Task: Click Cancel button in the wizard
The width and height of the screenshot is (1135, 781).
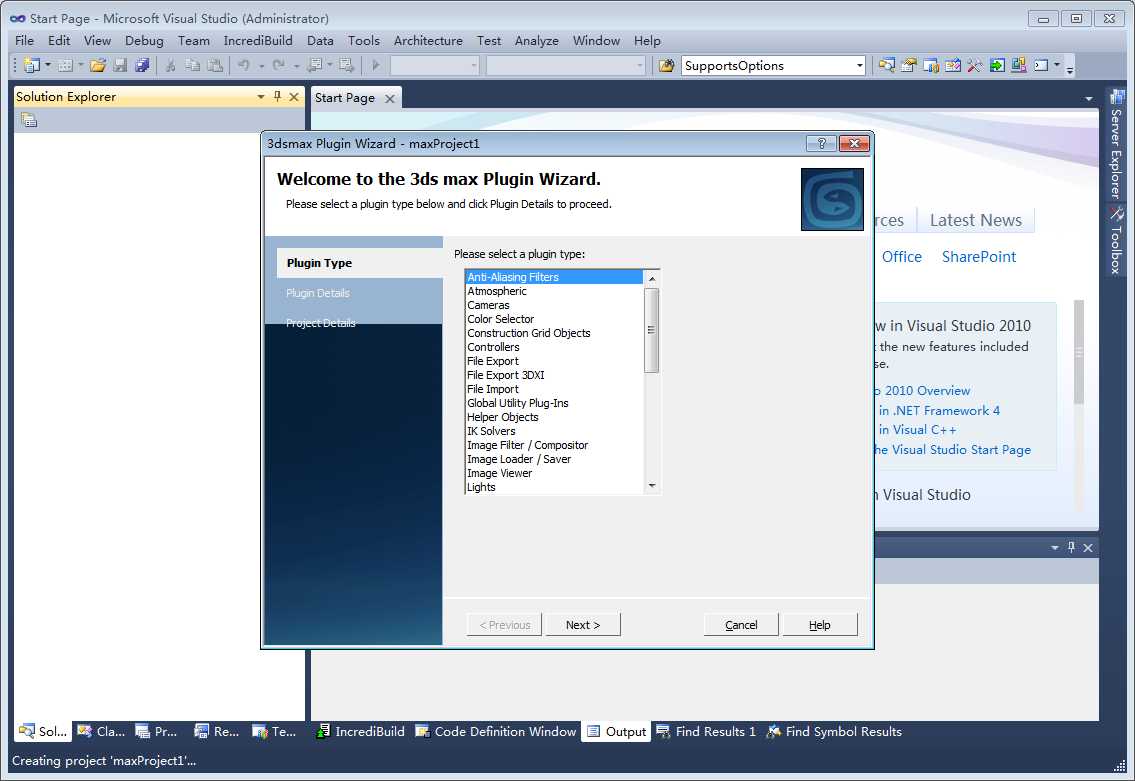Action: click(x=741, y=625)
